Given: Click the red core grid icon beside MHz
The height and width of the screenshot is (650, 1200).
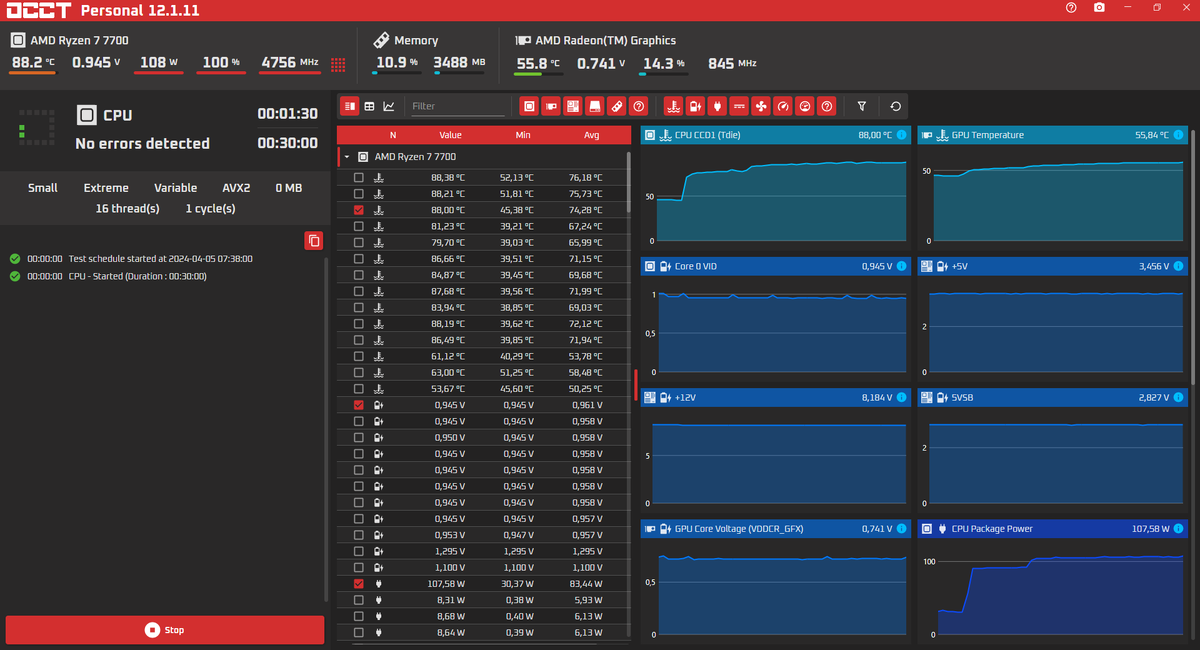Looking at the screenshot, I should point(338,64).
